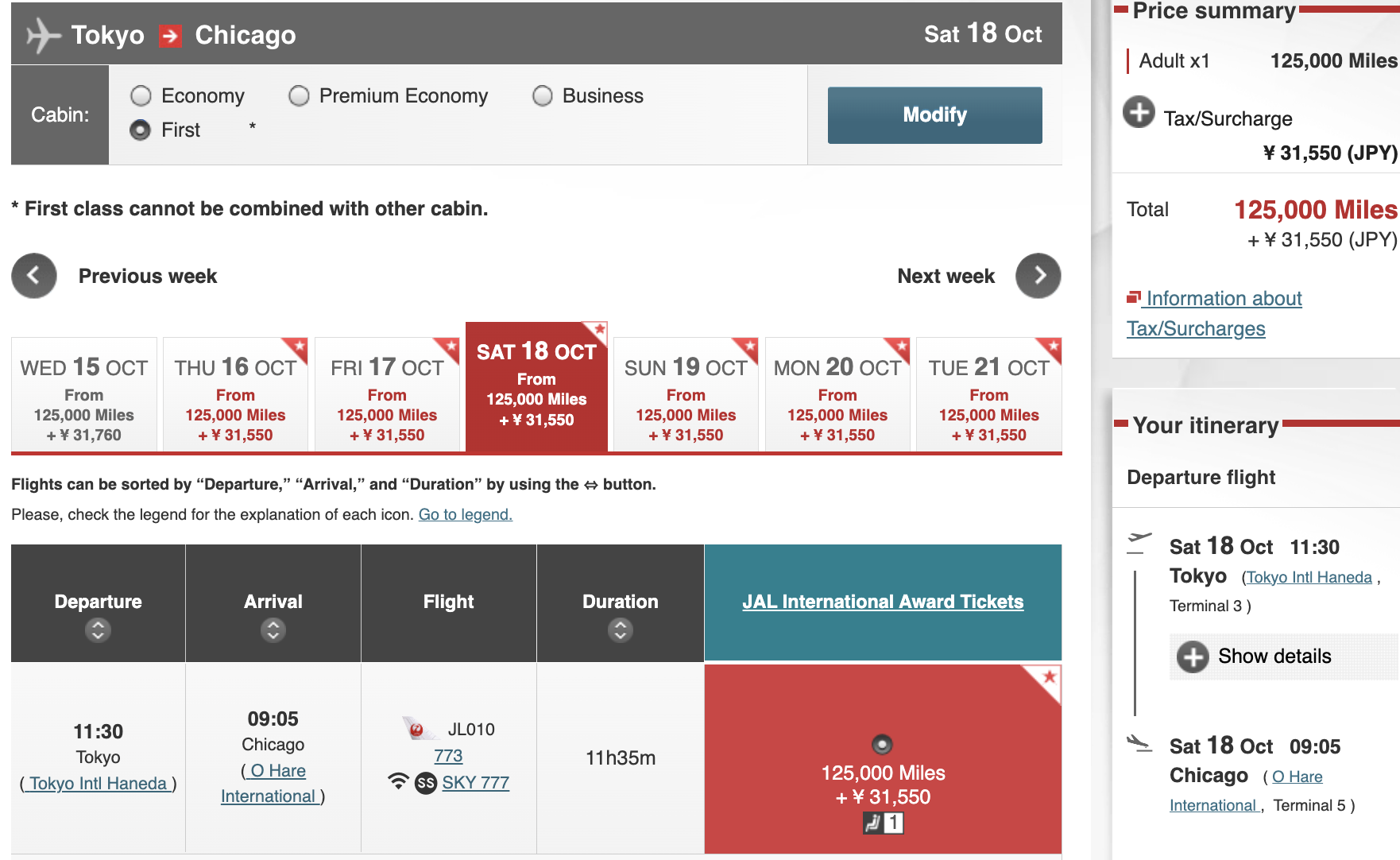This screenshot has height=860, width=1400.
Task: Click the Next week arrow icon
Action: tap(1038, 276)
